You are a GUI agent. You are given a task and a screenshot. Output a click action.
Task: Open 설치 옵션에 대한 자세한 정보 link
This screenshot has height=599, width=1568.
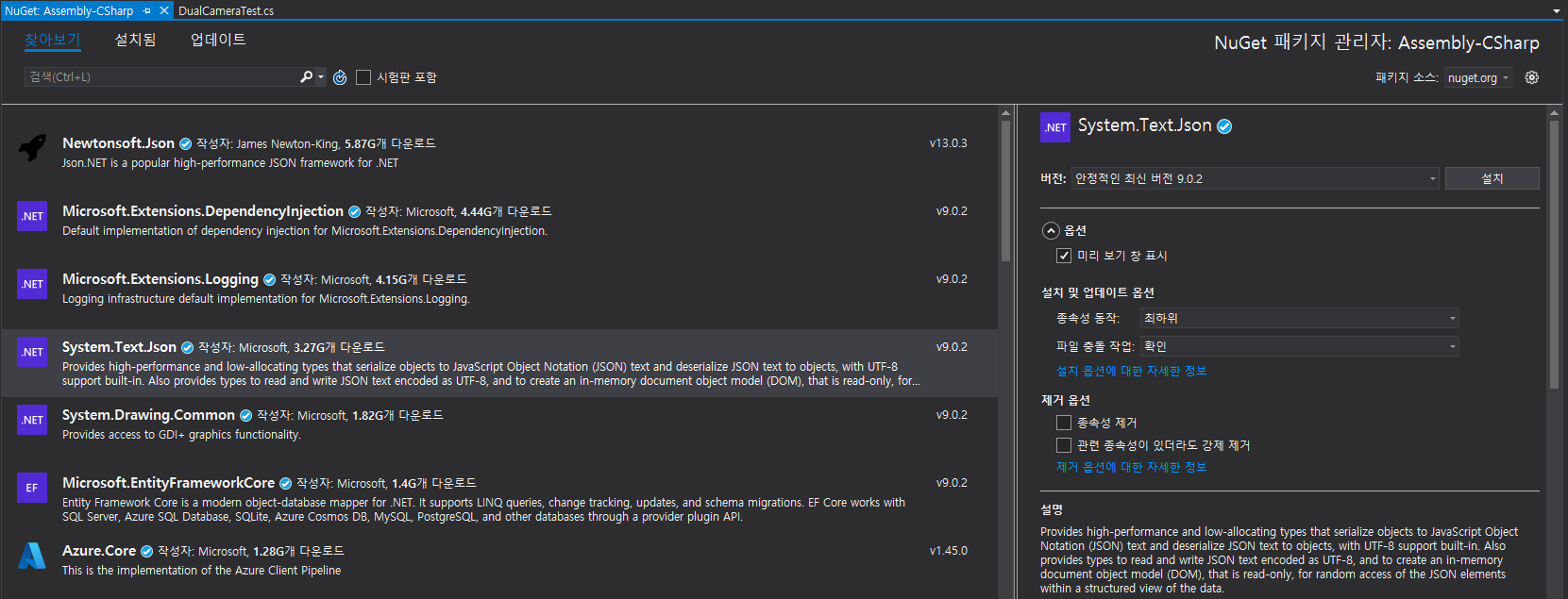1131,371
